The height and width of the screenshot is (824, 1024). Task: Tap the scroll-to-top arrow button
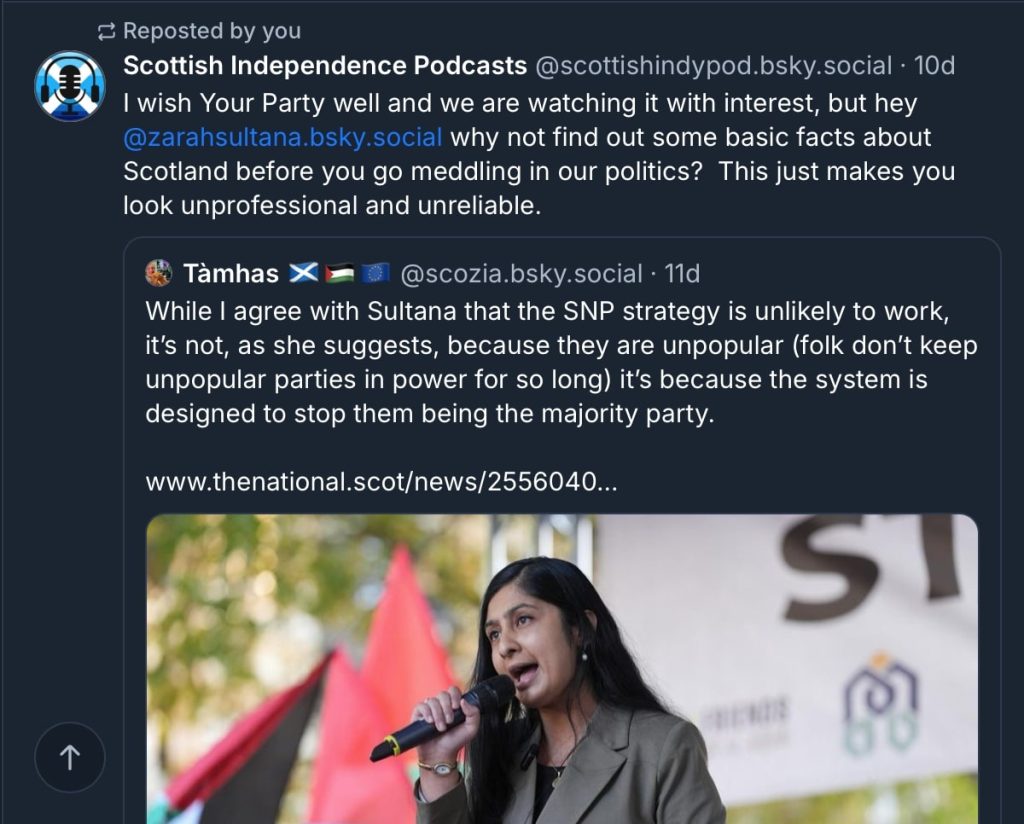(70, 757)
